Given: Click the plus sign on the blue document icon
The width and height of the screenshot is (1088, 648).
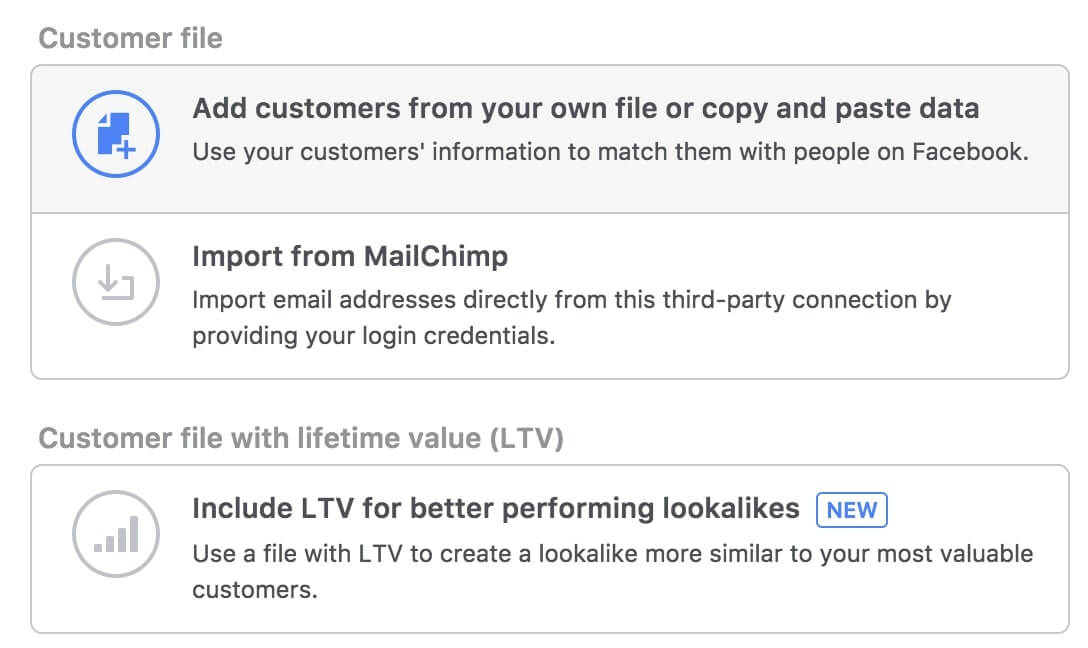Looking at the screenshot, I should click(127, 147).
